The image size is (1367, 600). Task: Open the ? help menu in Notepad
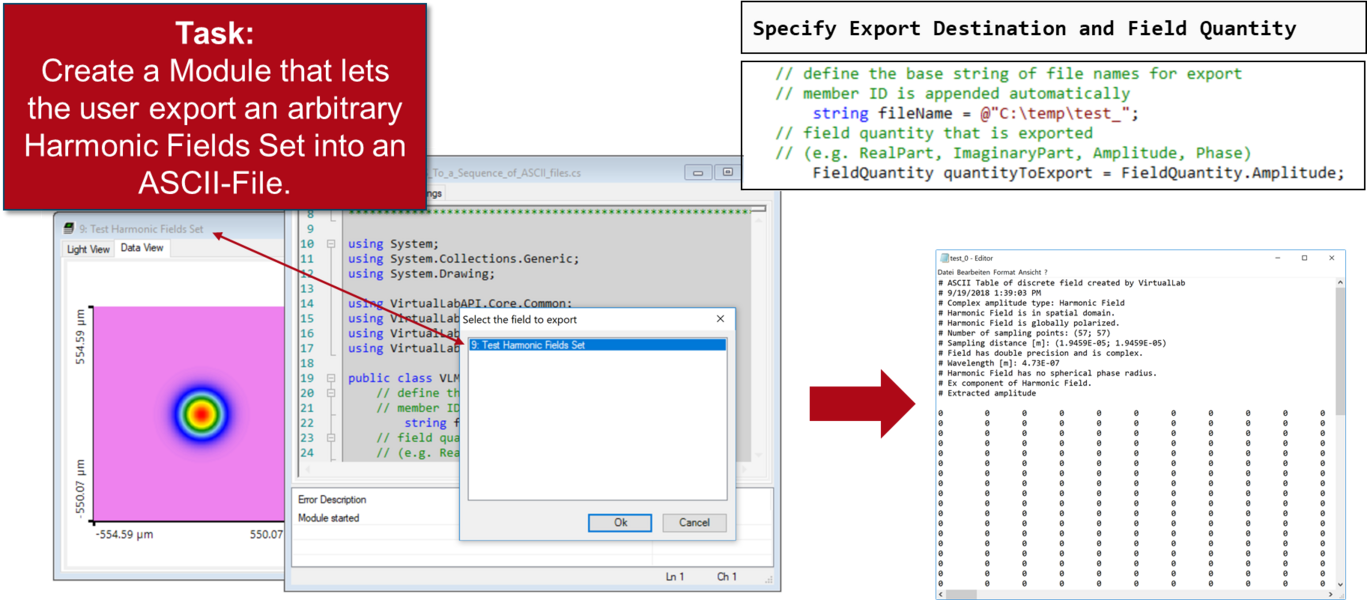[x=1045, y=271]
